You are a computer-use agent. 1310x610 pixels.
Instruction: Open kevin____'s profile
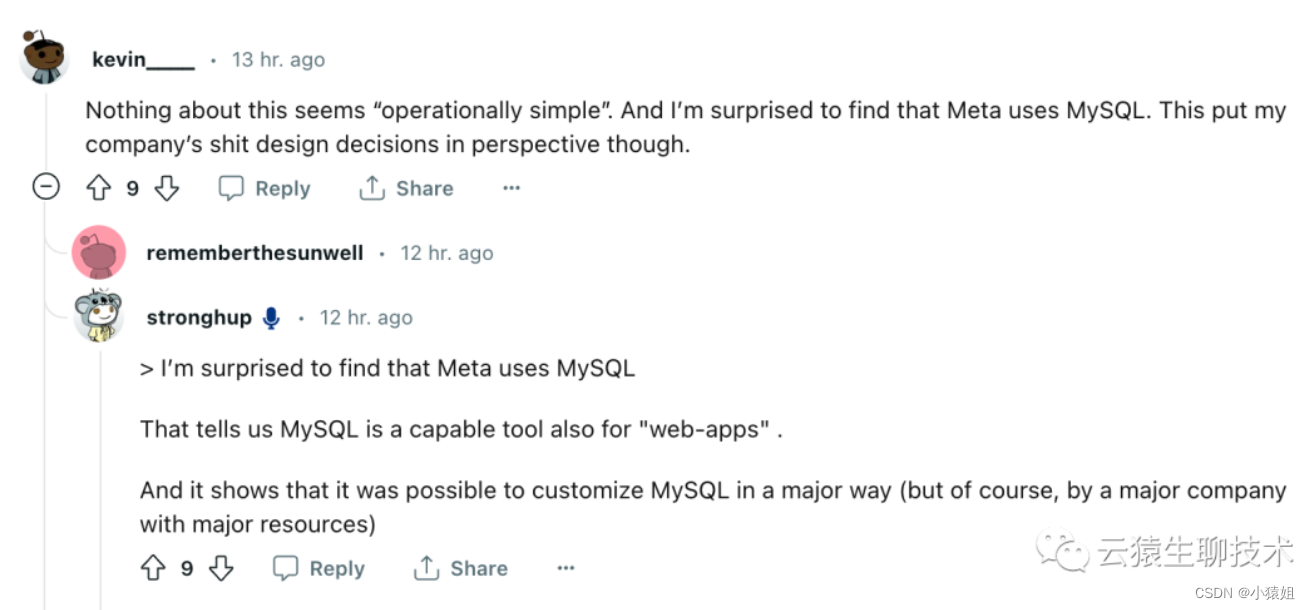(141, 59)
